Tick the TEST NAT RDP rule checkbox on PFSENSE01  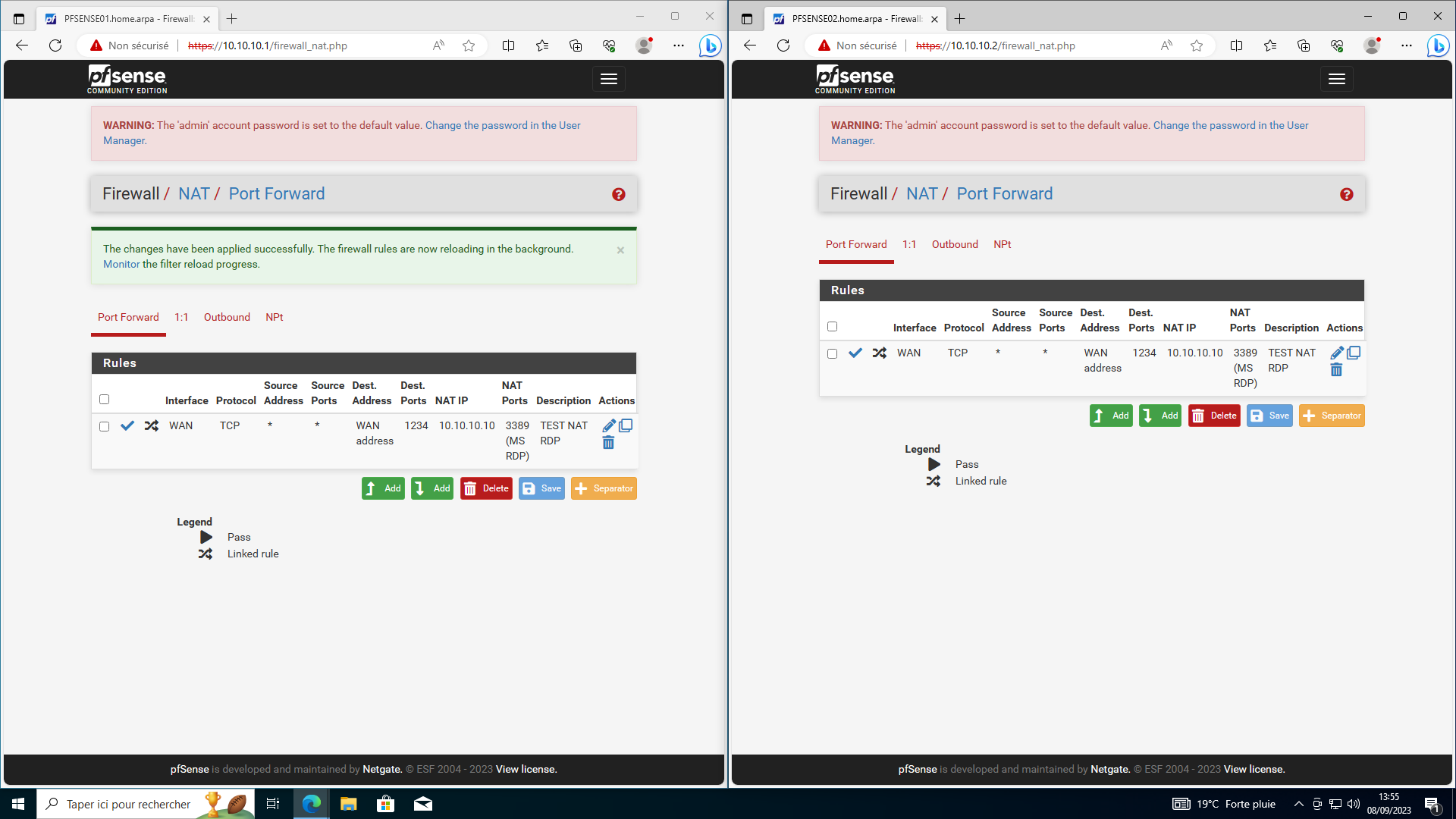[105, 427]
